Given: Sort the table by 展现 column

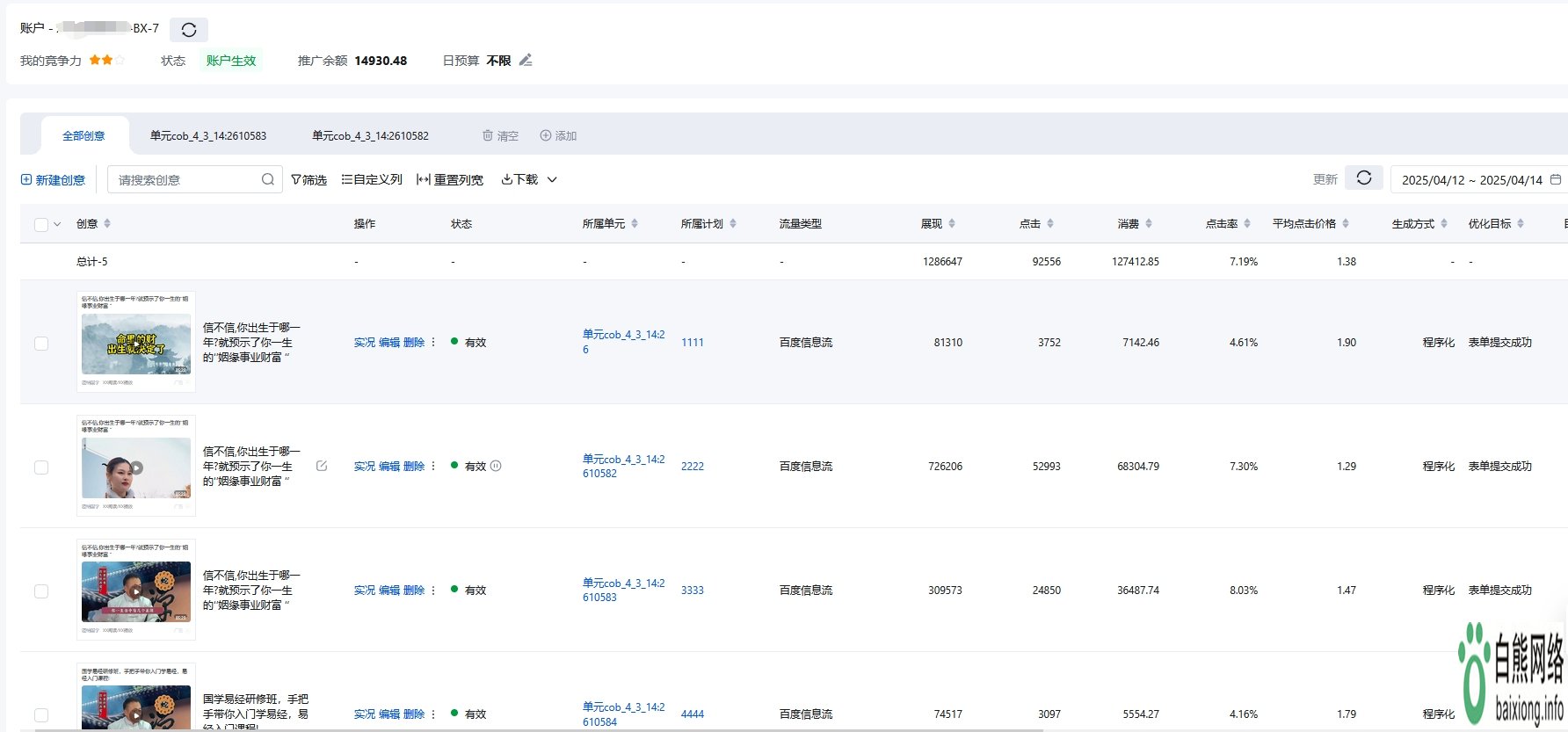Looking at the screenshot, I should click(951, 224).
